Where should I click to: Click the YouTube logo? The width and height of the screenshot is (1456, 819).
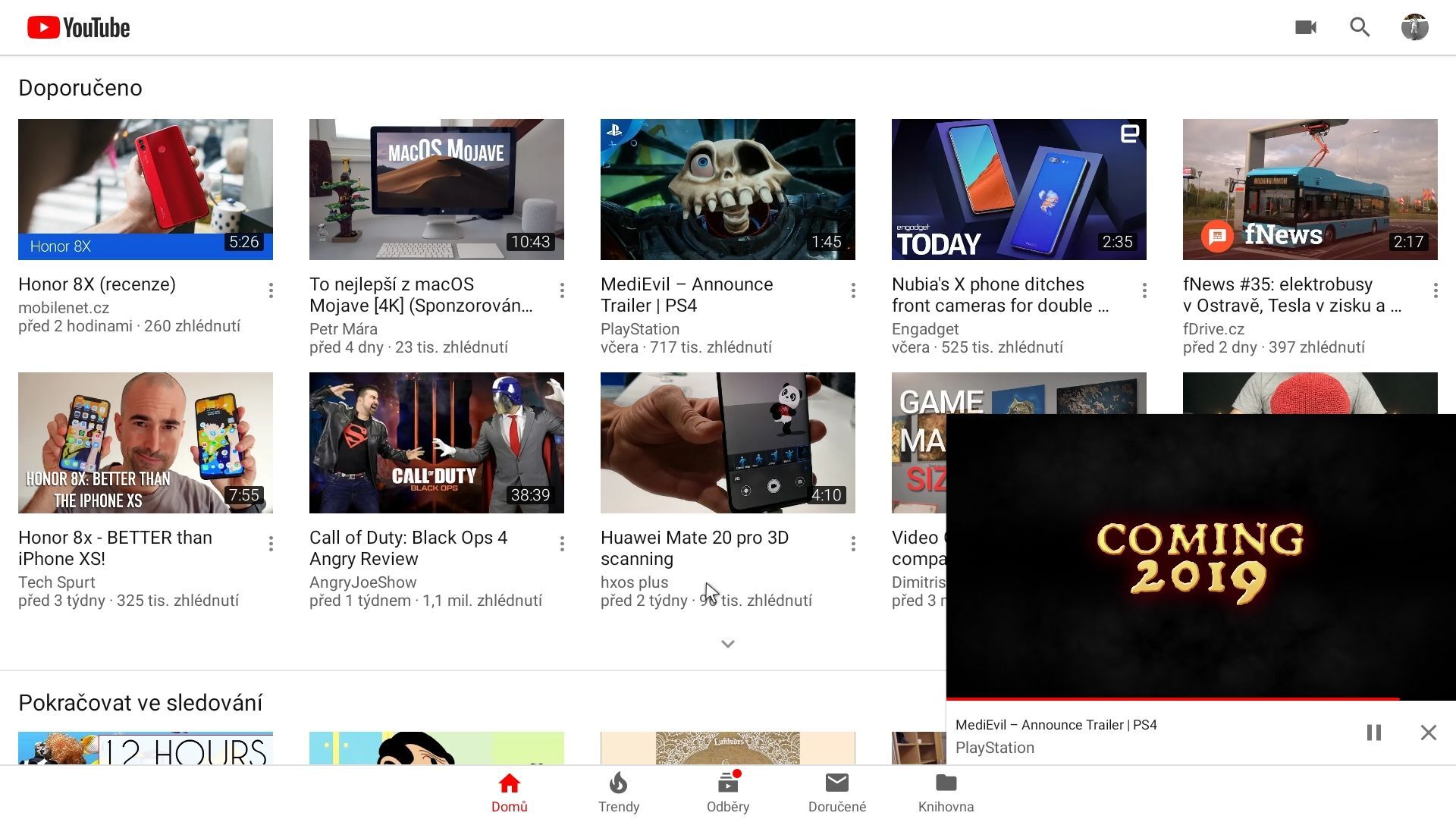(x=79, y=28)
